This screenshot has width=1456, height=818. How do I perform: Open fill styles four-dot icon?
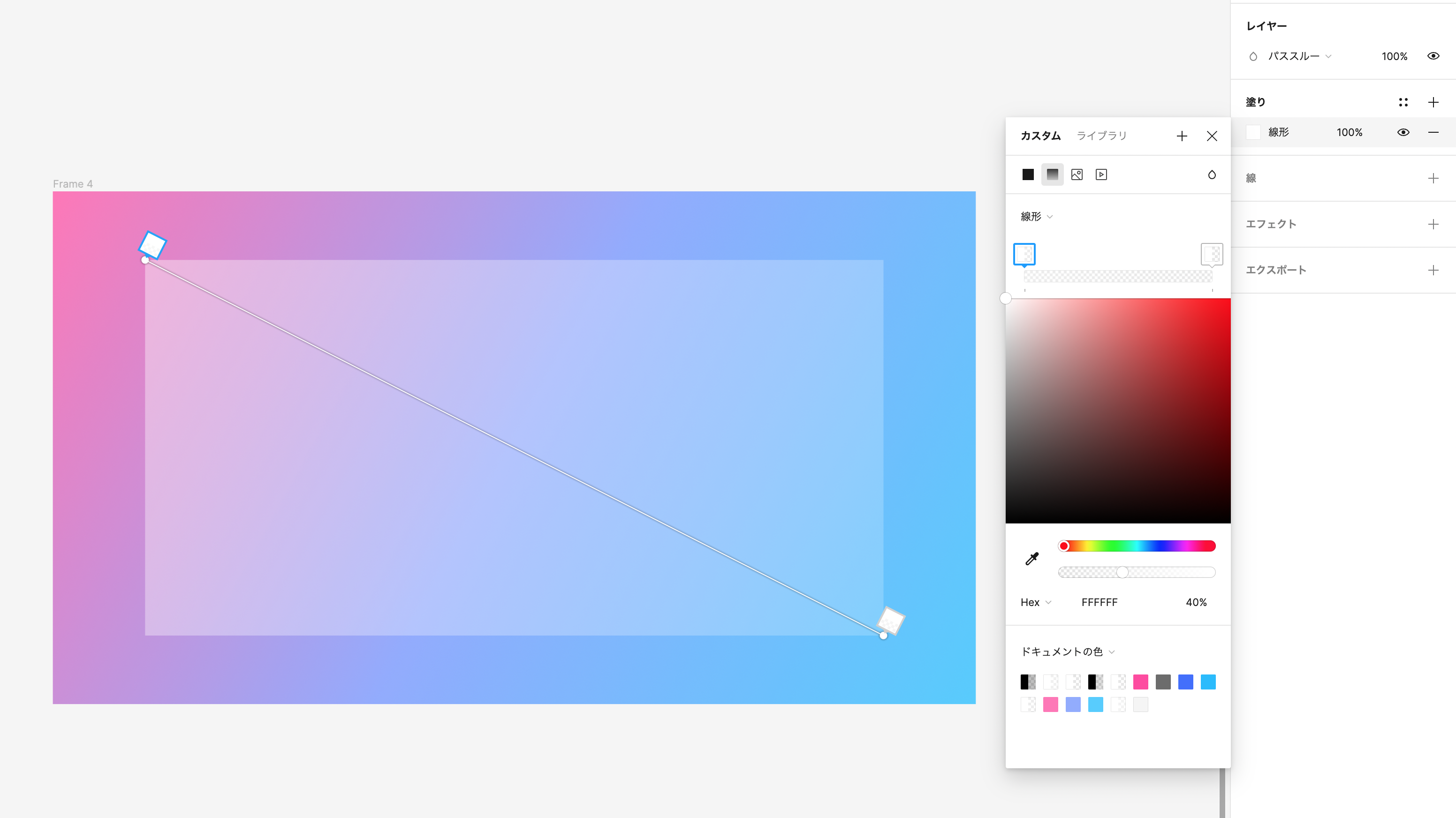[1403, 102]
